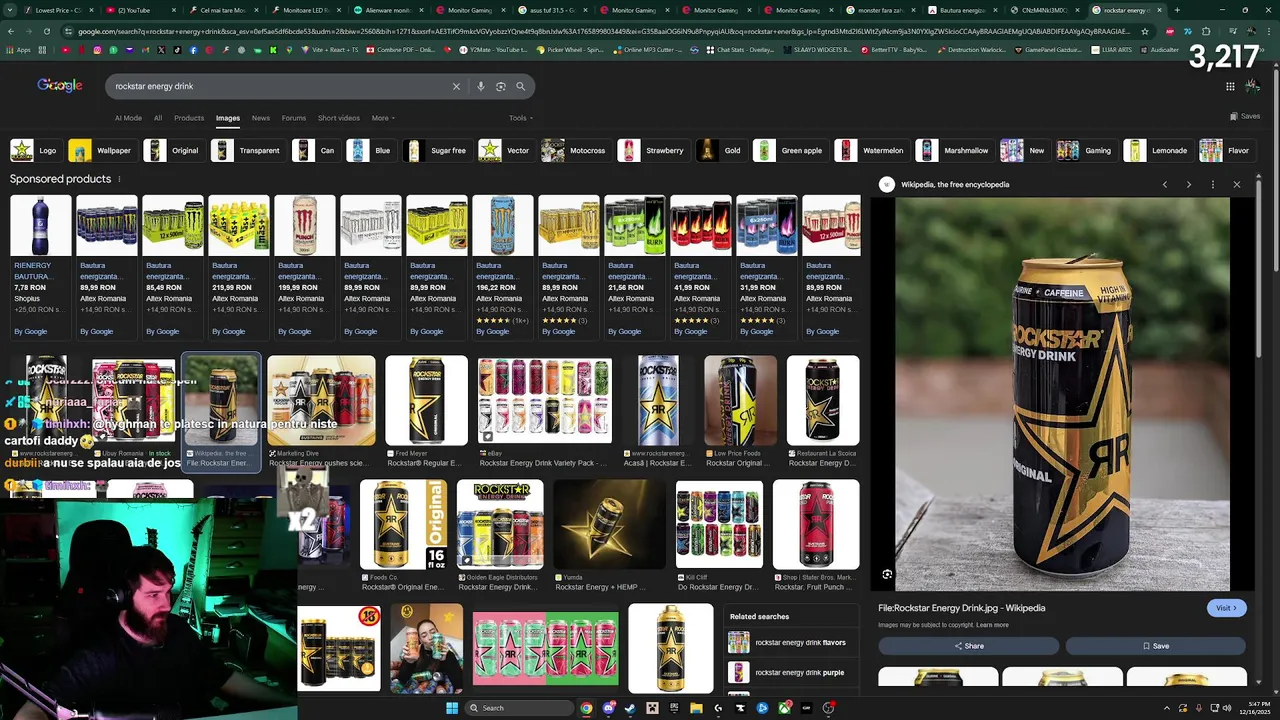The width and height of the screenshot is (1280, 720).
Task: Click the Save button in preview panel
Action: [1155, 646]
